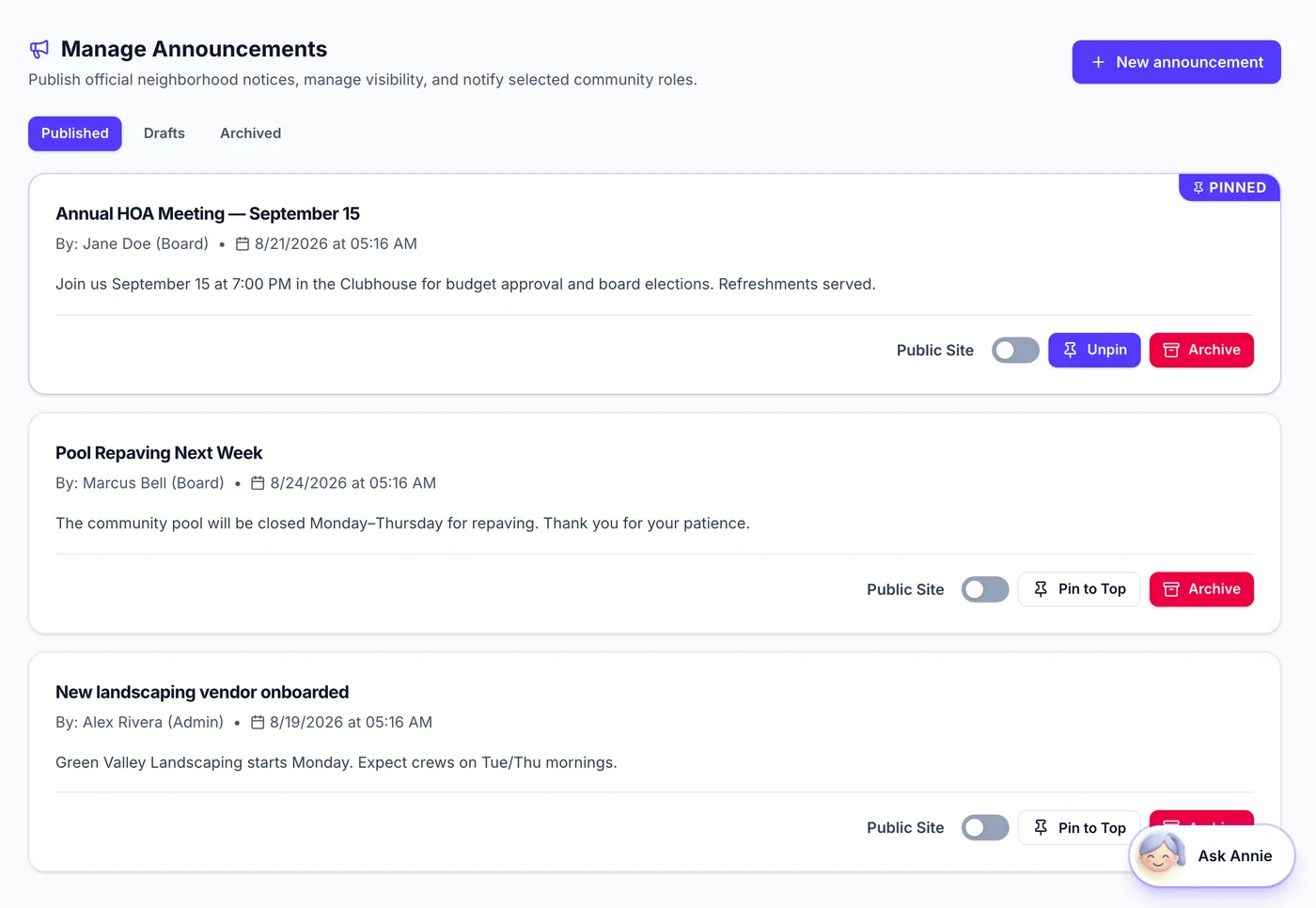Click the PINNED badge on HOA Meeting card
The width and height of the screenshot is (1316, 908).
pos(1230,187)
